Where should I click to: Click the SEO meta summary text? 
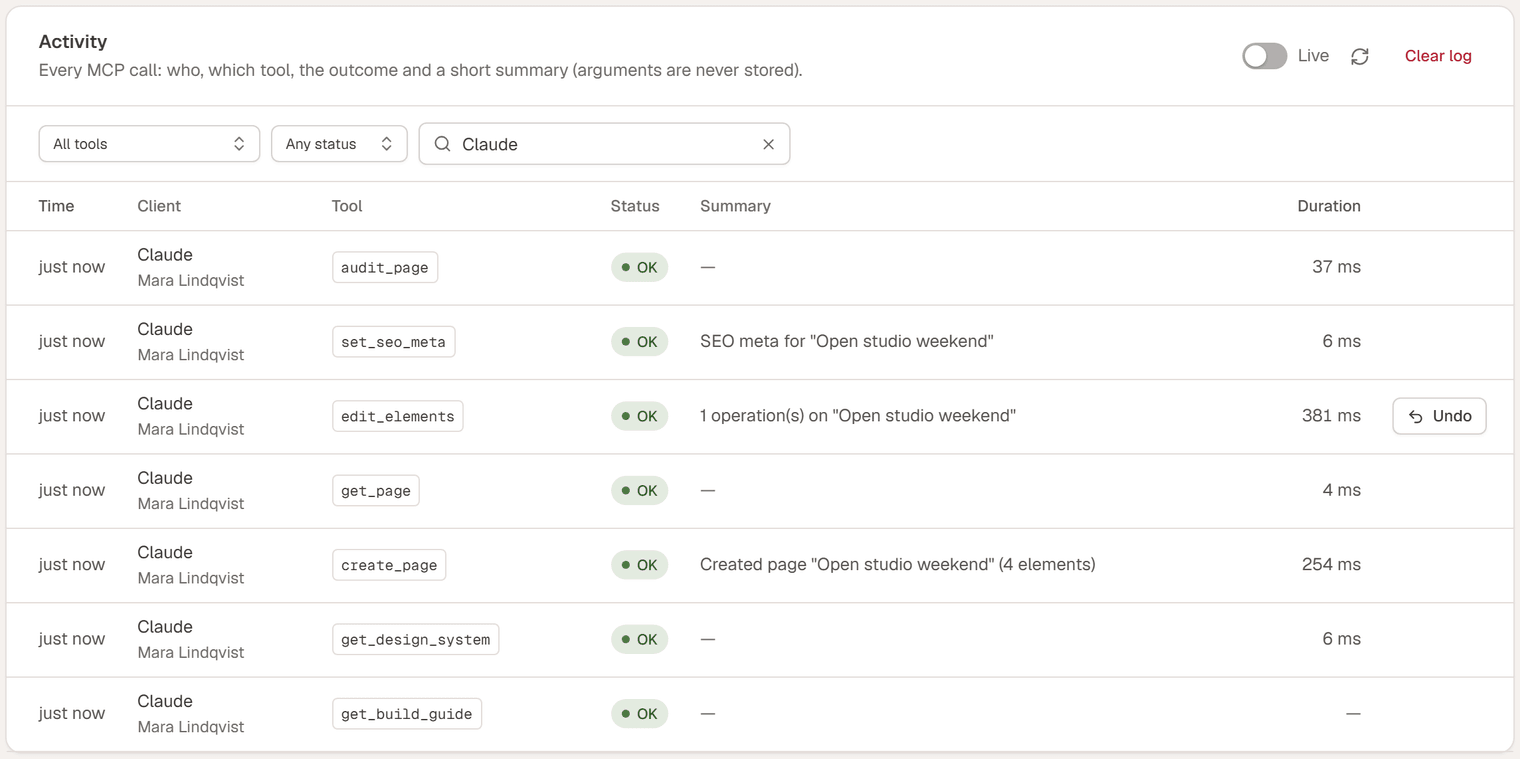[x=847, y=341]
